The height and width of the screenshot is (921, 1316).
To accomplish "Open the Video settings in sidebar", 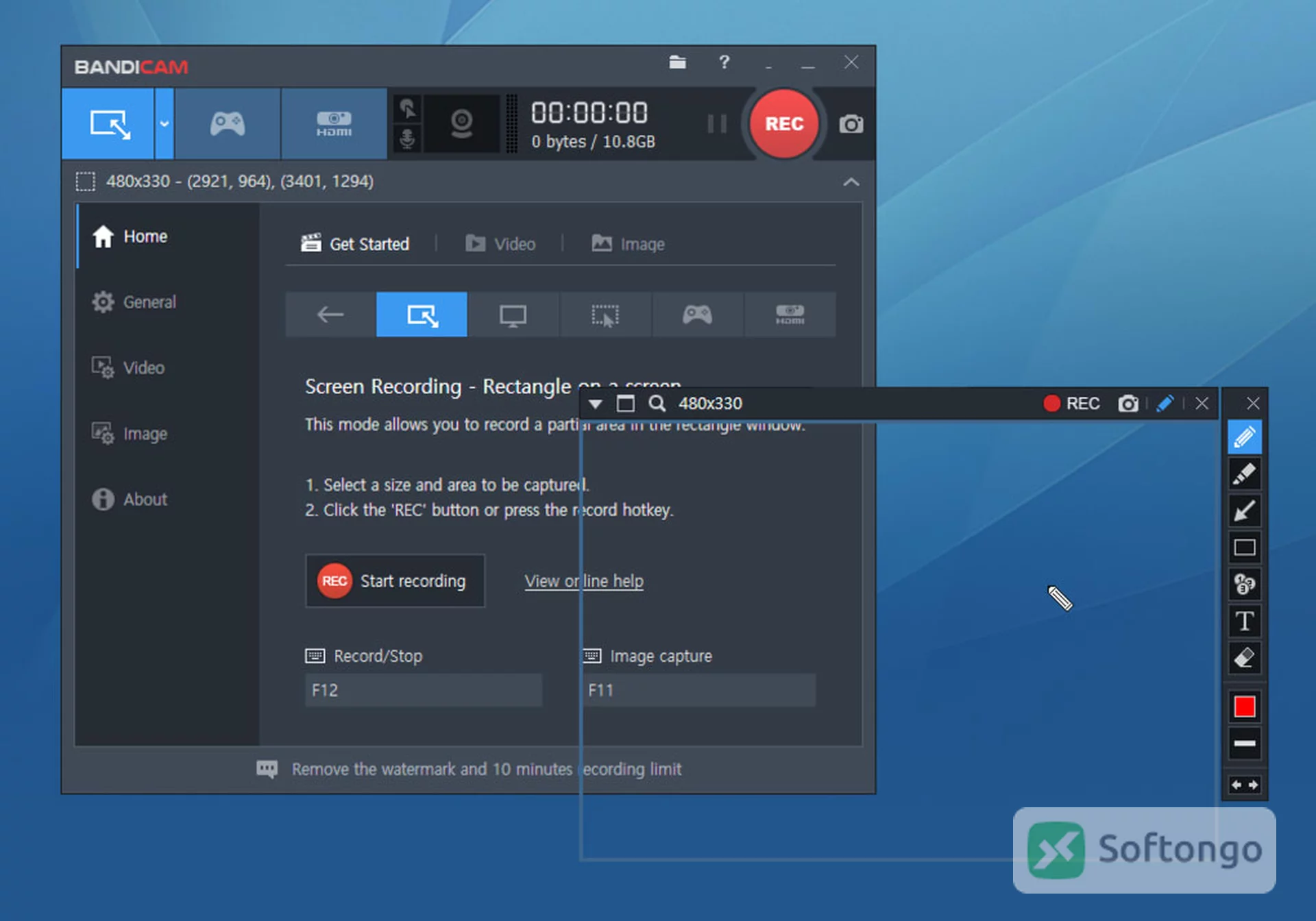I will click(168, 368).
